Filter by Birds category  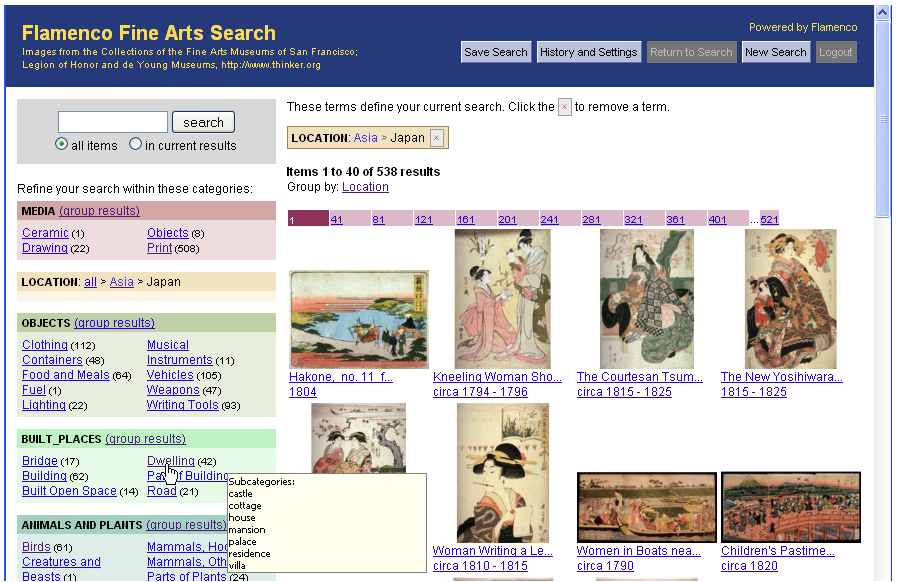point(36,547)
